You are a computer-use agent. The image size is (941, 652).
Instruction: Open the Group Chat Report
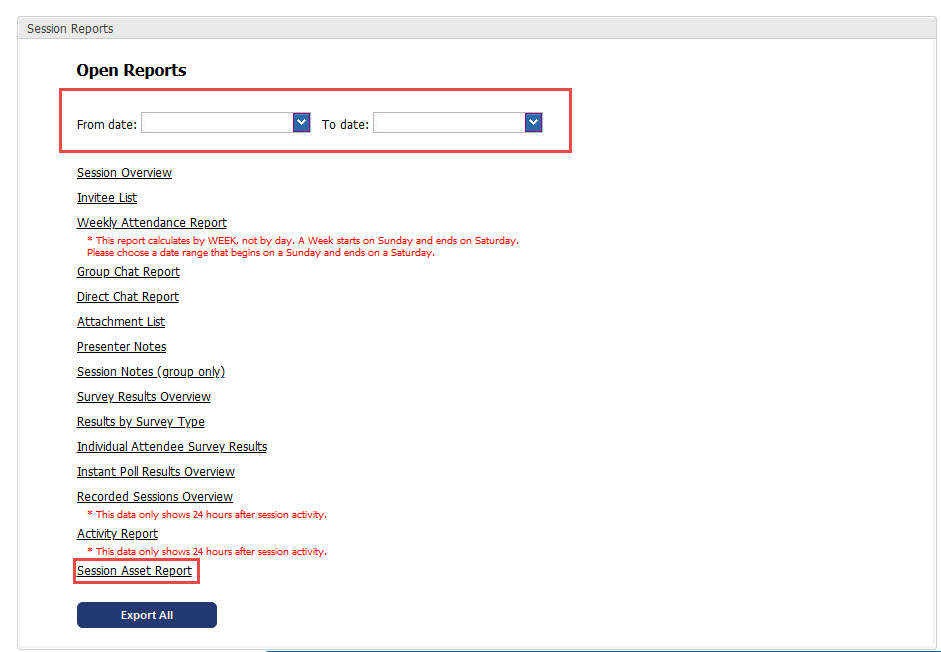click(x=128, y=272)
